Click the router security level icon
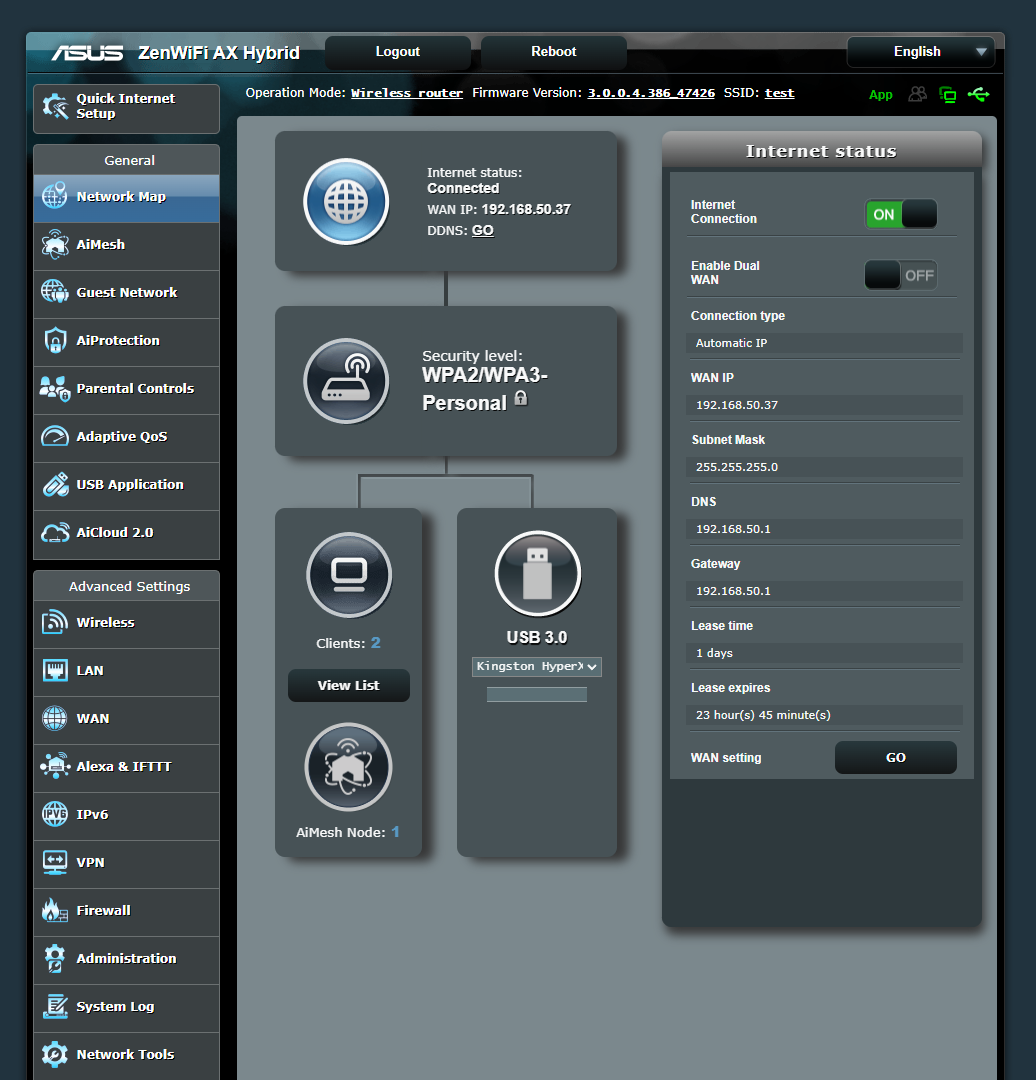 click(346, 381)
